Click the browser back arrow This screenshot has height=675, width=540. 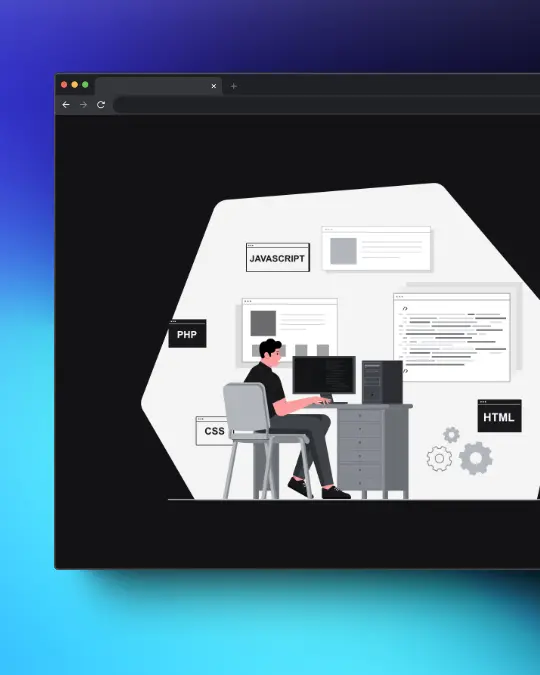coord(66,105)
